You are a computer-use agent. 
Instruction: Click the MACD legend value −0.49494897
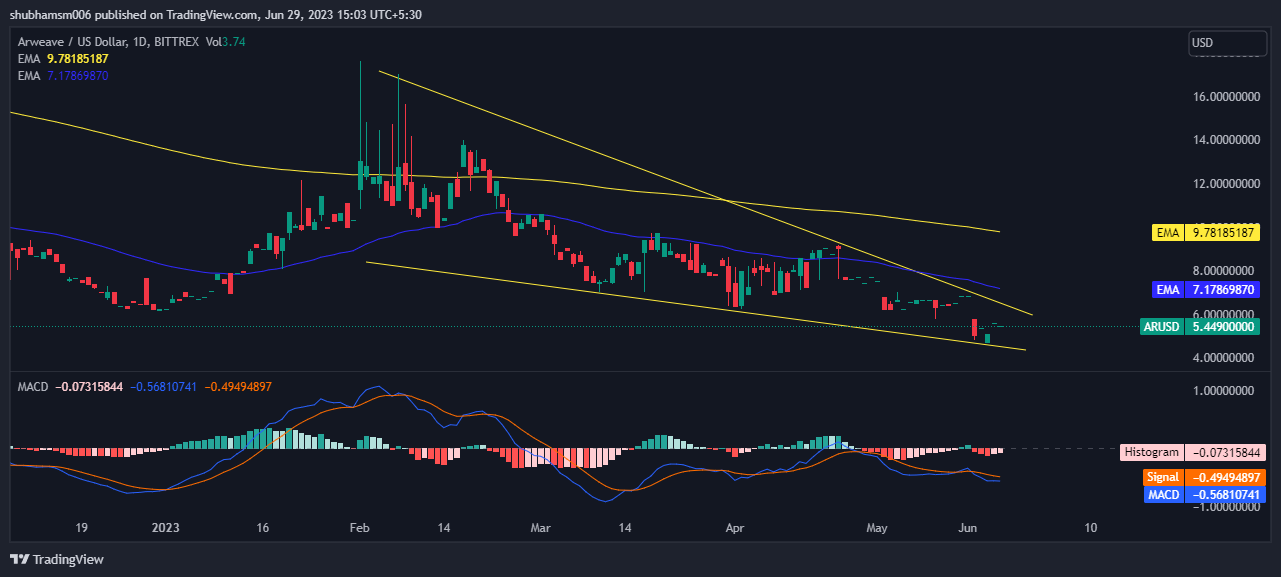click(238, 386)
